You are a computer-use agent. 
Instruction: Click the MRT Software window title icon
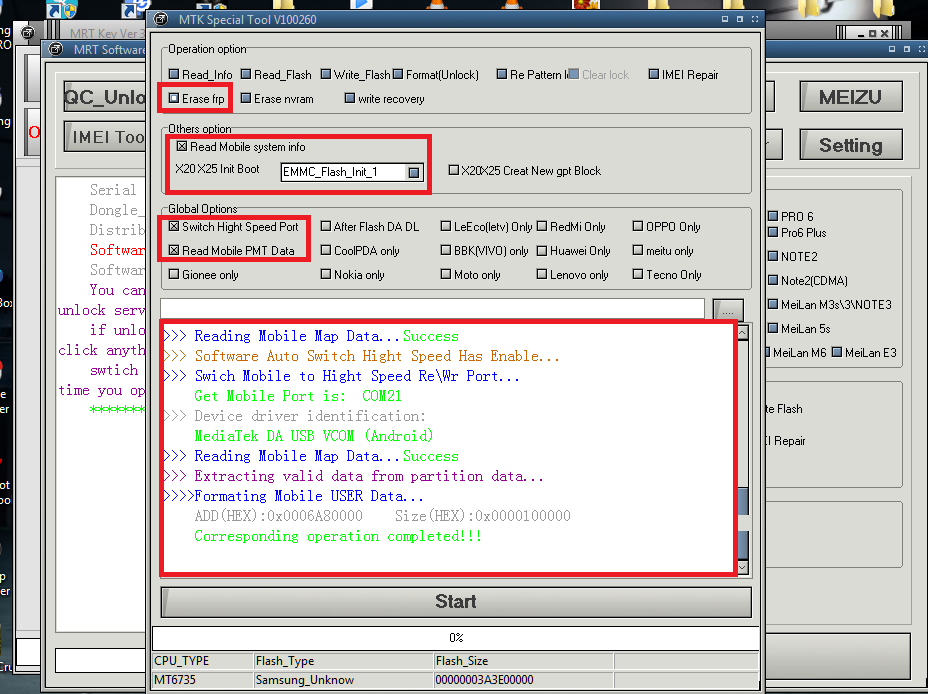pyautogui.click(x=56, y=49)
